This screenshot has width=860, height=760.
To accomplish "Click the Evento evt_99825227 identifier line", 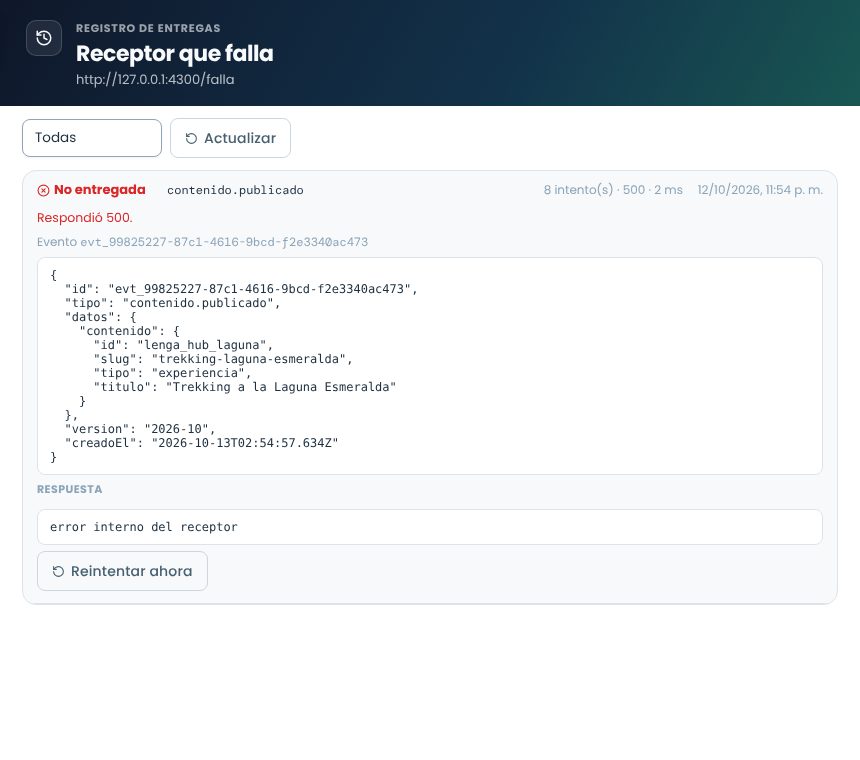I will point(202,242).
